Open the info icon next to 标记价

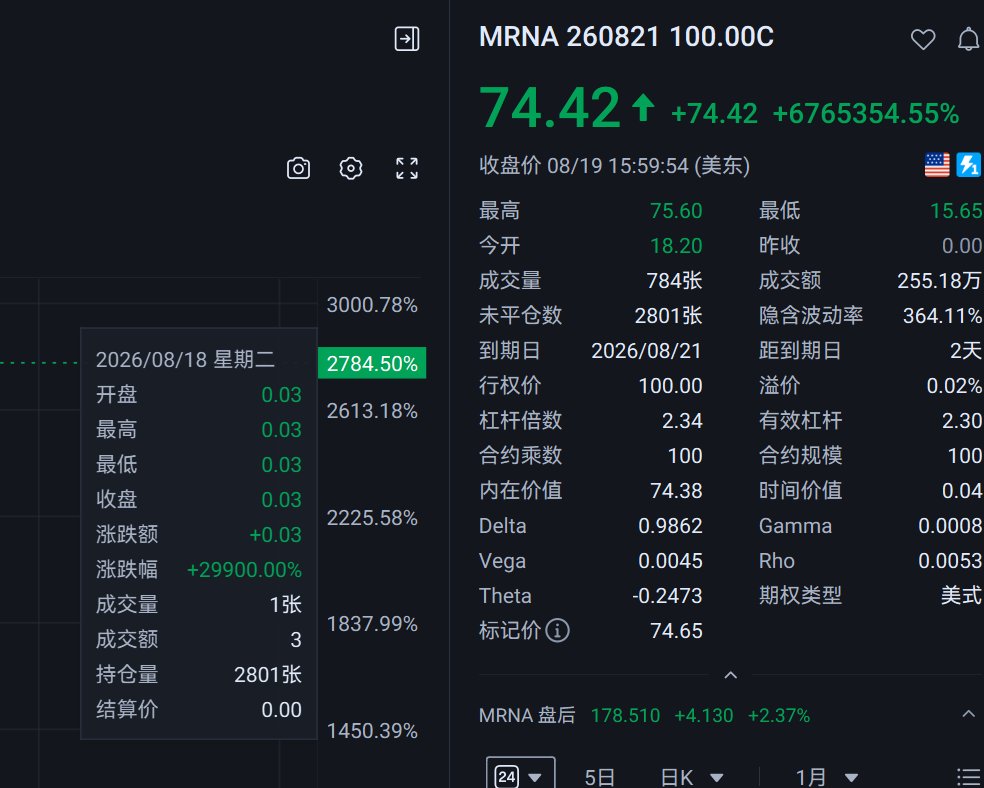(x=557, y=631)
